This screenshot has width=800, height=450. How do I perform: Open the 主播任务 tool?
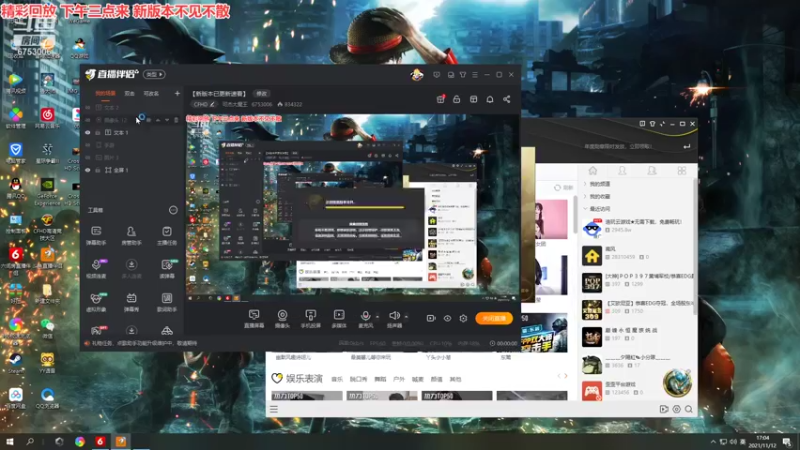point(167,236)
